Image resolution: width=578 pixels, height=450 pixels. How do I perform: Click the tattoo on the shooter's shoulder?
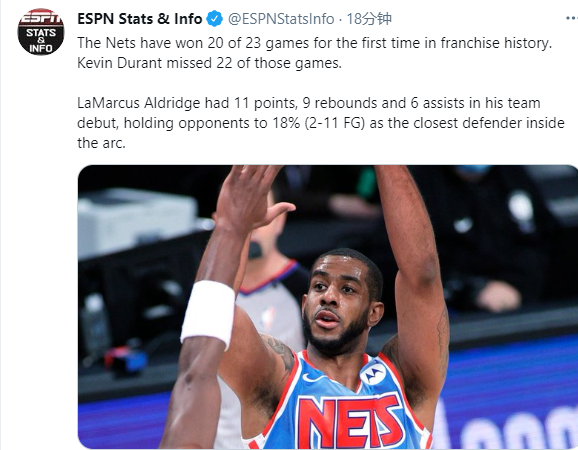[x=281, y=351]
